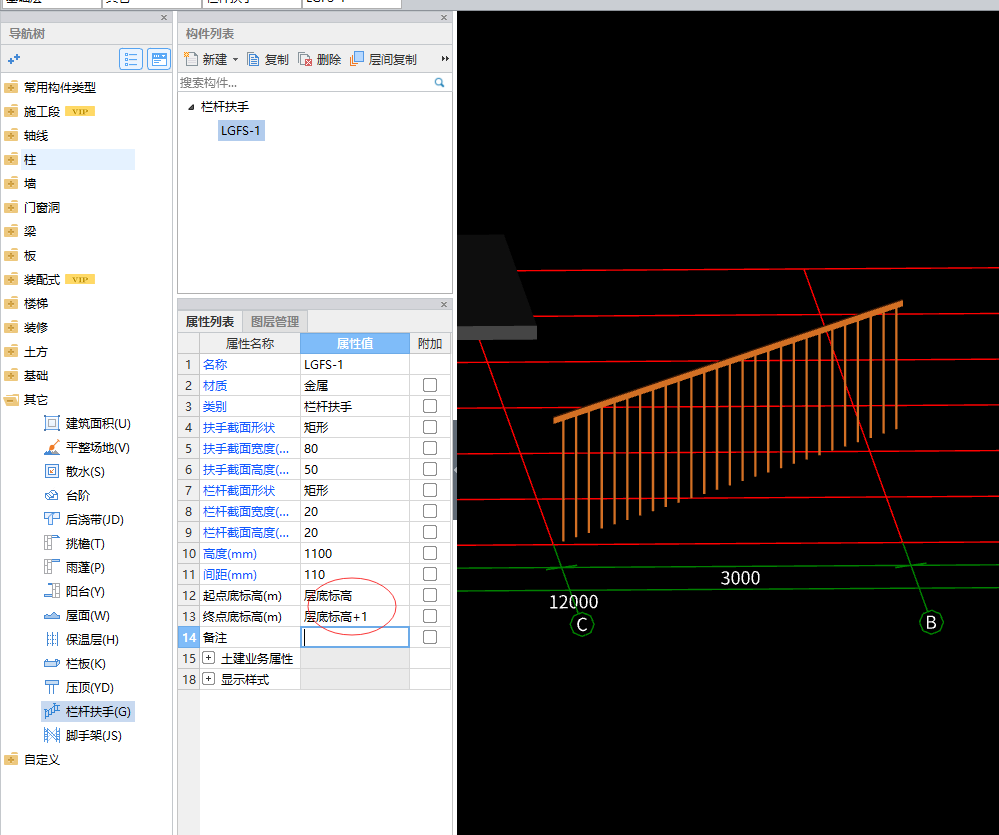Toggle 附加 checkbox for 备注 row
This screenshot has width=999, height=835.
[430, 638]
